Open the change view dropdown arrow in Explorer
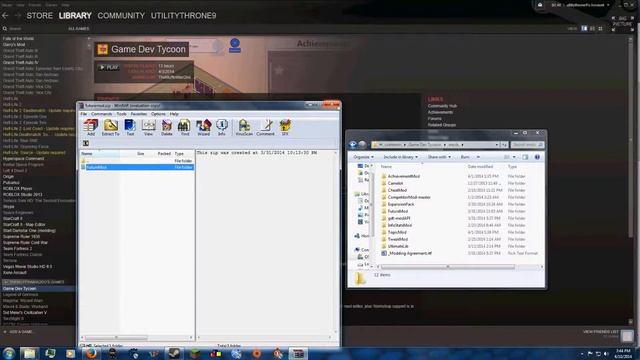The image size is (640, 360). (x=514, y=157)
